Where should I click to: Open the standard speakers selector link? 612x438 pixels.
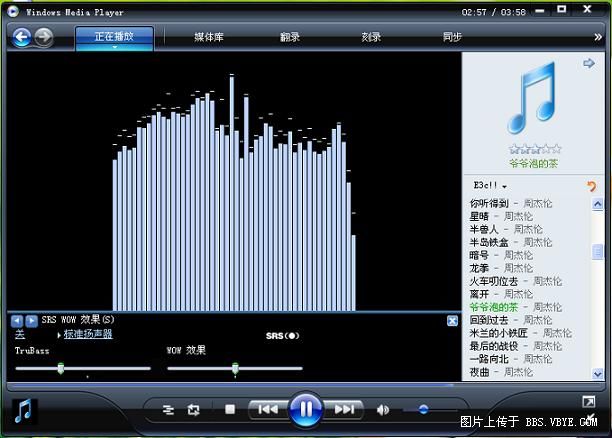point(88,334)
